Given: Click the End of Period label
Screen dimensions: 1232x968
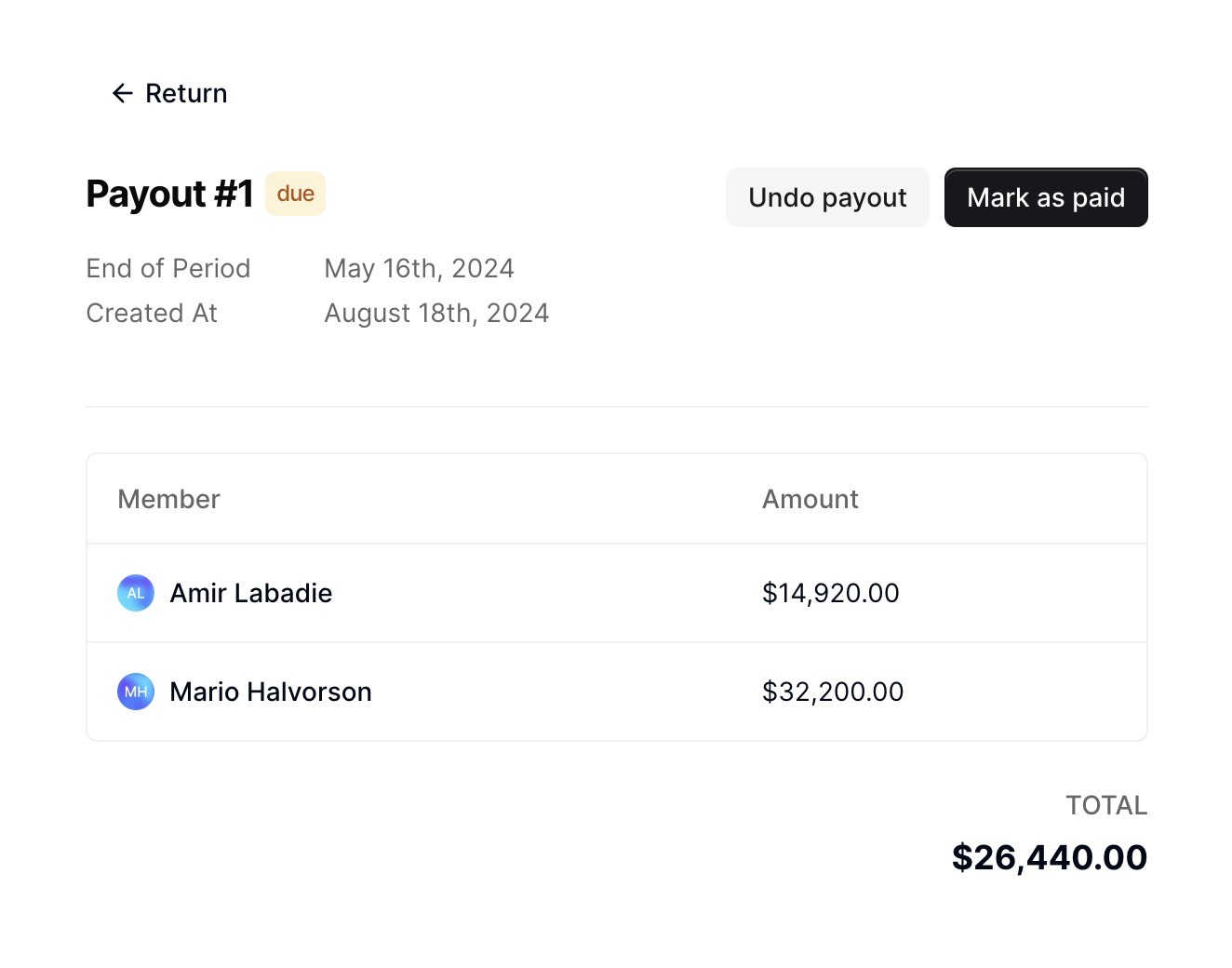Looking at the screenshot, I should tap(168, 268).
